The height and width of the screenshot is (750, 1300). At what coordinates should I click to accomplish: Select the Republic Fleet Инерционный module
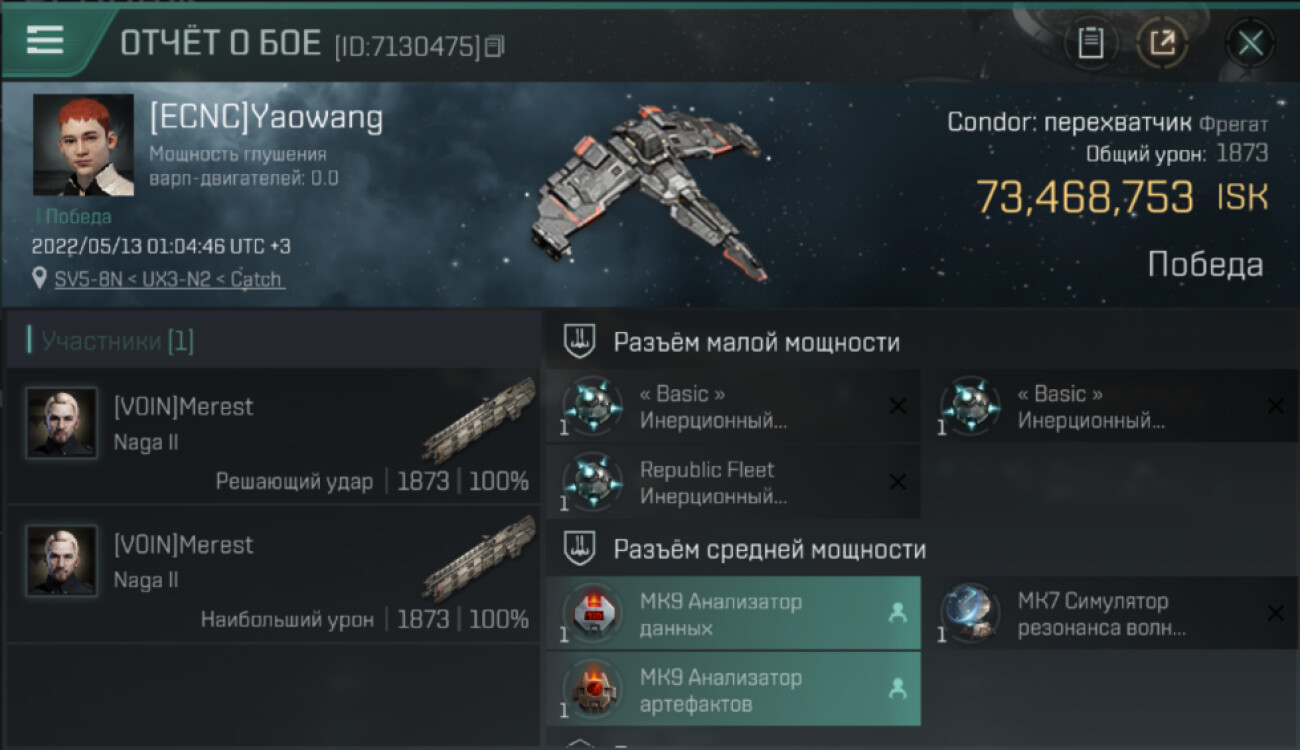[733, 483]
